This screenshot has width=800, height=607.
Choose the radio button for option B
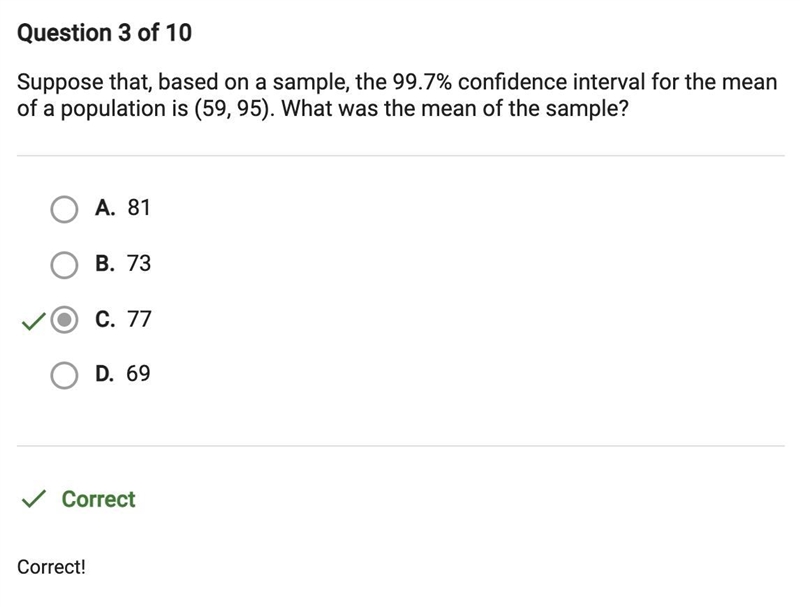64,265
